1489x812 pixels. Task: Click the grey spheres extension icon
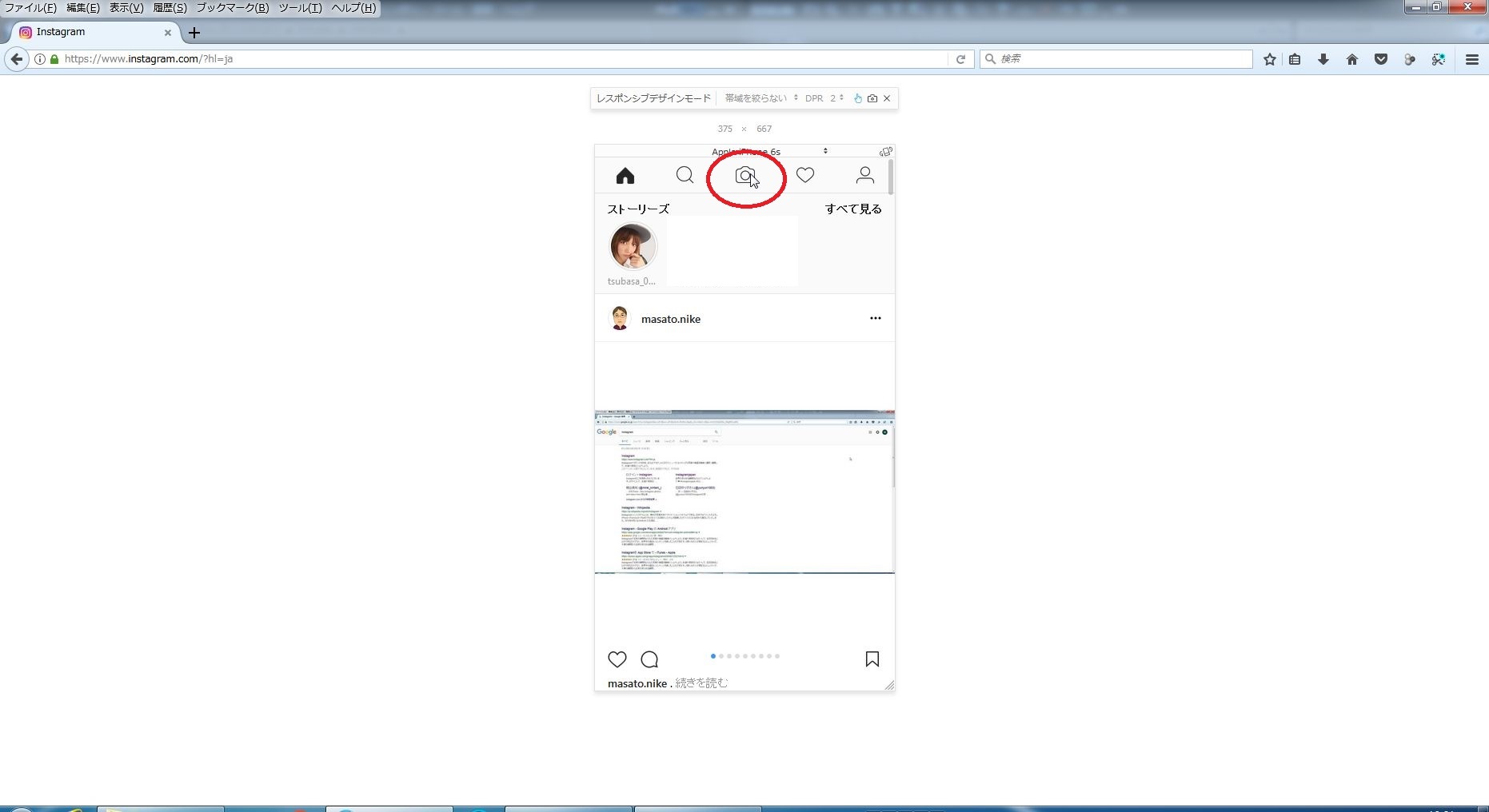pos(1410,59)
